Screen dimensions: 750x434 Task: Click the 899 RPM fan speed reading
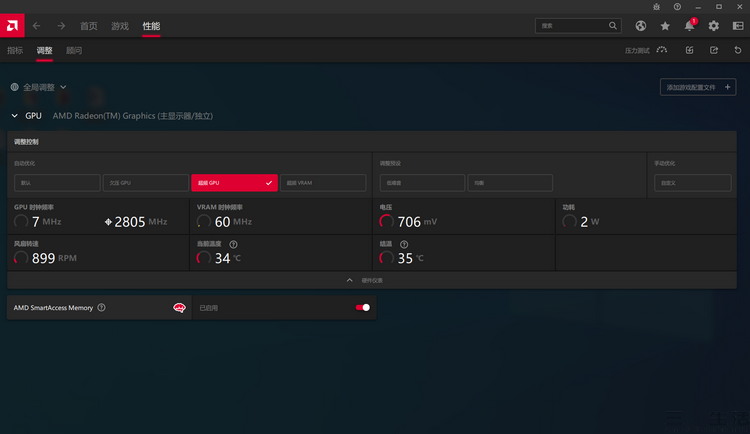[45, 258]
